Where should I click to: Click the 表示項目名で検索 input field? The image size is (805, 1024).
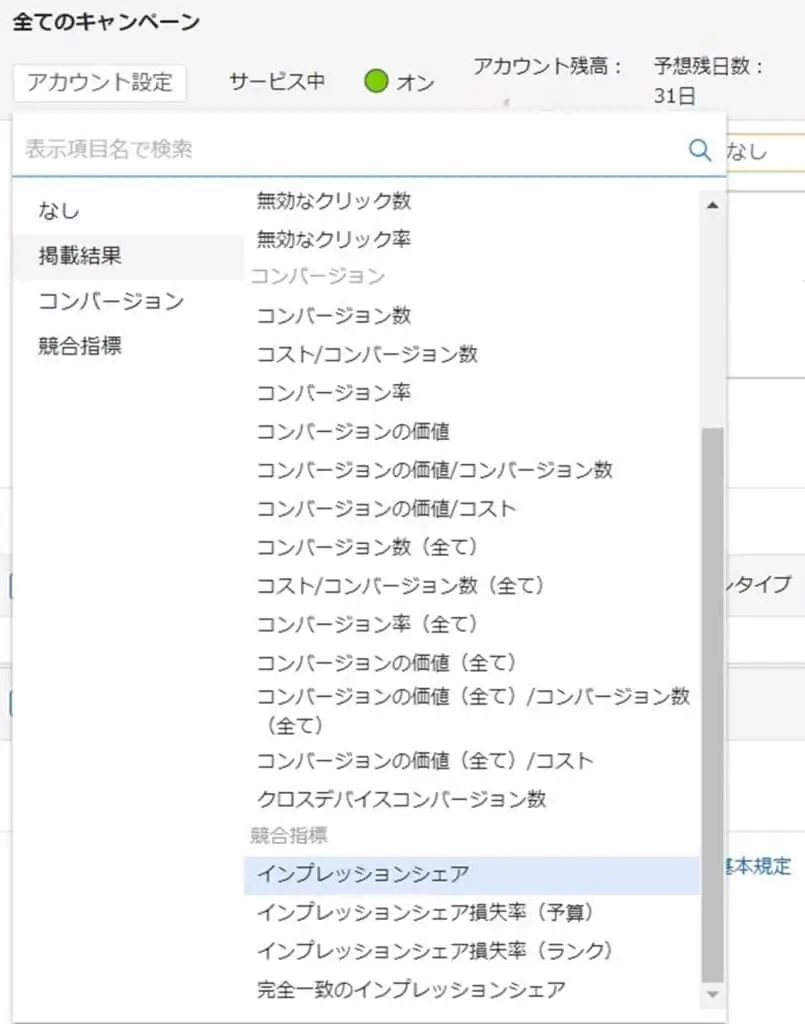(x=300, y=150)
